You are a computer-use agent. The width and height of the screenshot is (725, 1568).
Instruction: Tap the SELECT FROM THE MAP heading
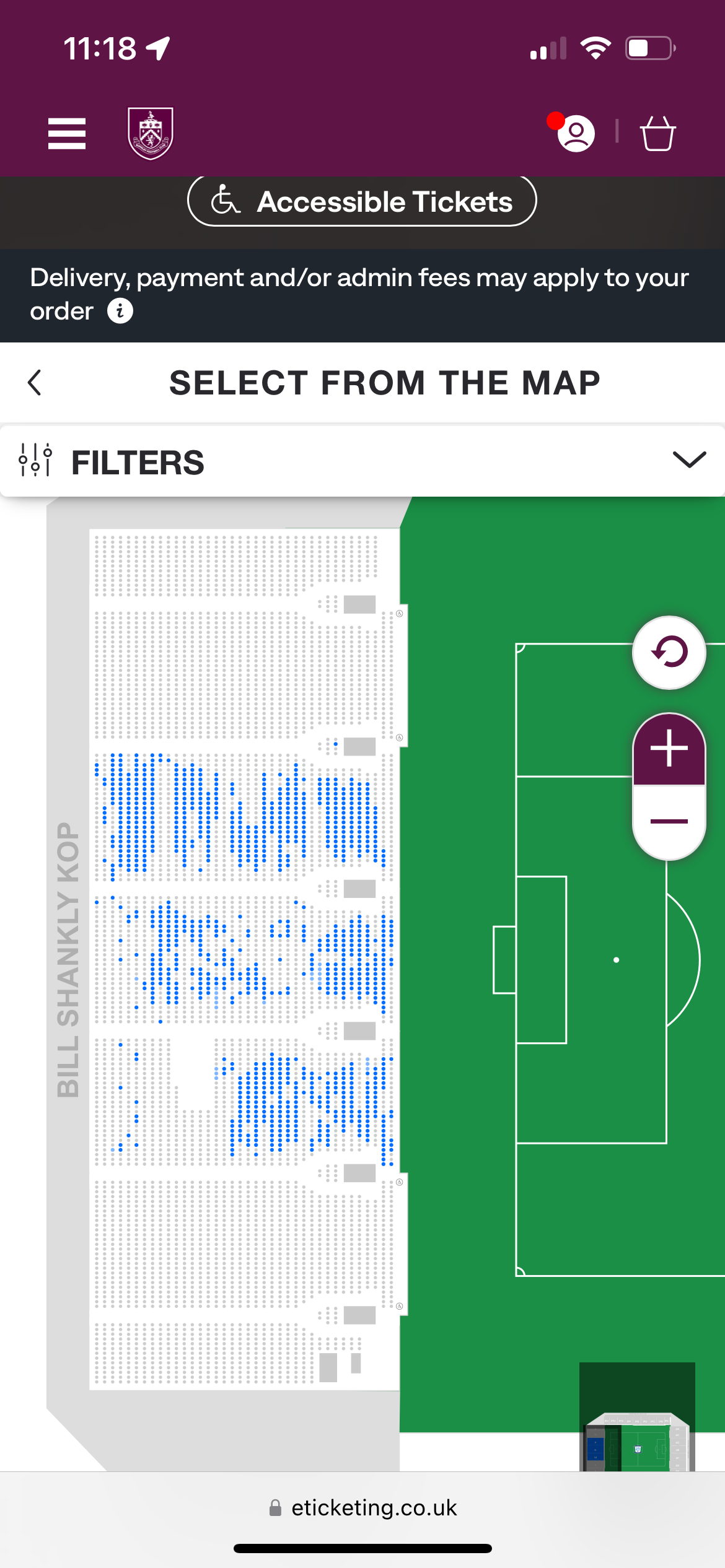click(384, 383)
